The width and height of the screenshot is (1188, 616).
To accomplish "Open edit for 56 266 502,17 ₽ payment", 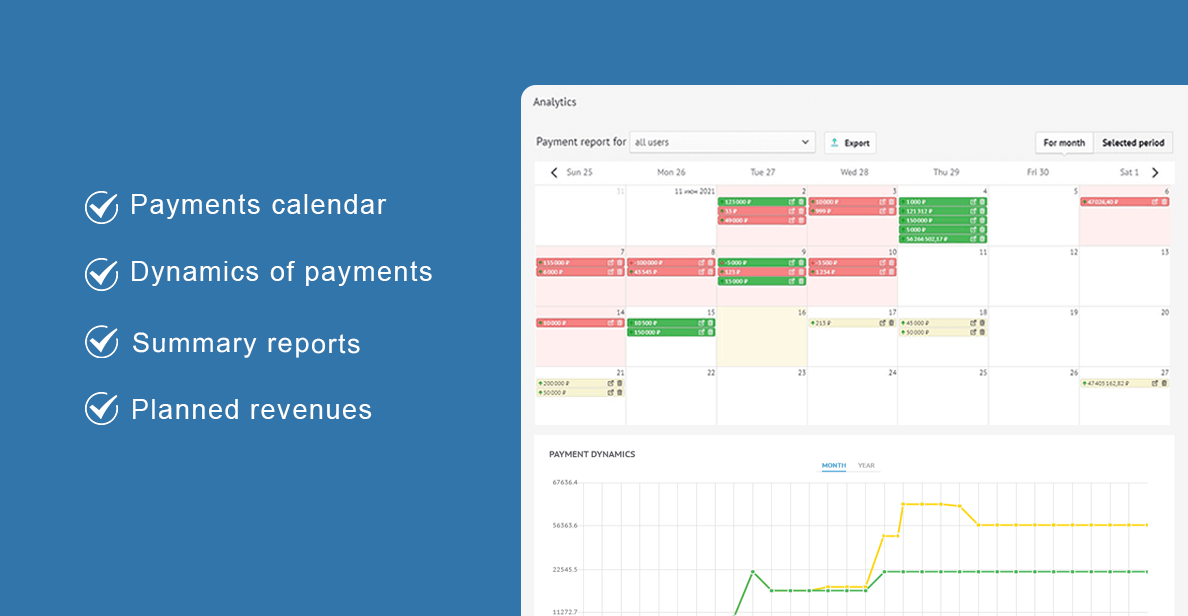I will coord(972,239).
